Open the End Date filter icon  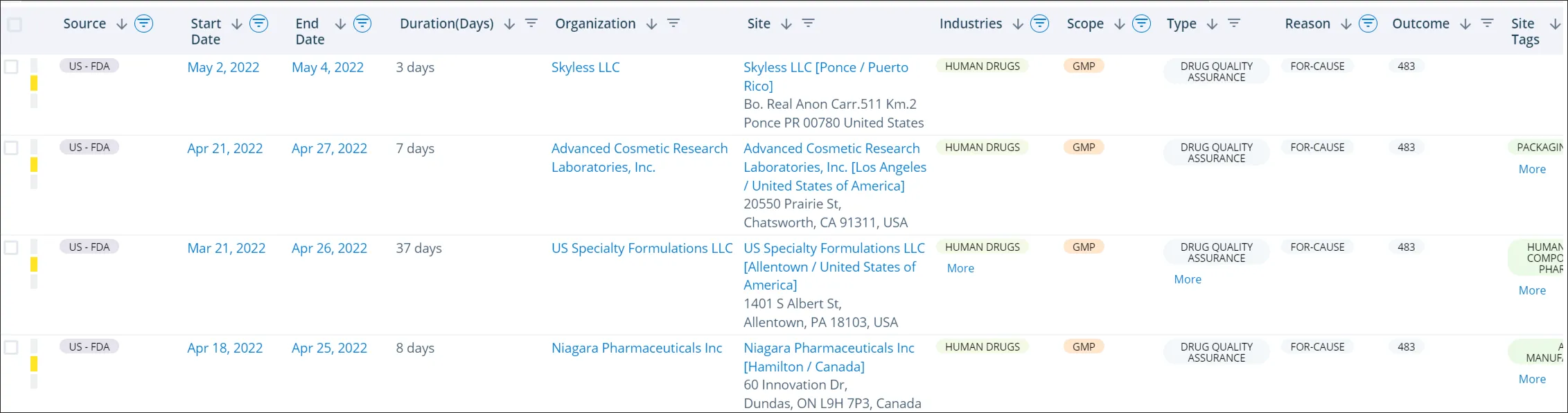(x=361, y=23)
